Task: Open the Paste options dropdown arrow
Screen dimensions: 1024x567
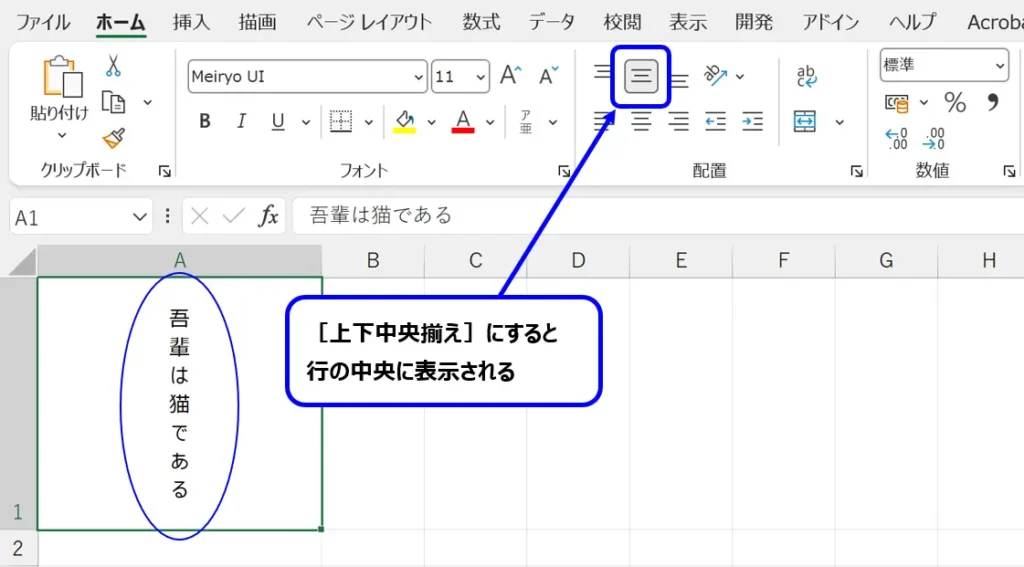Action: point(61,136)
